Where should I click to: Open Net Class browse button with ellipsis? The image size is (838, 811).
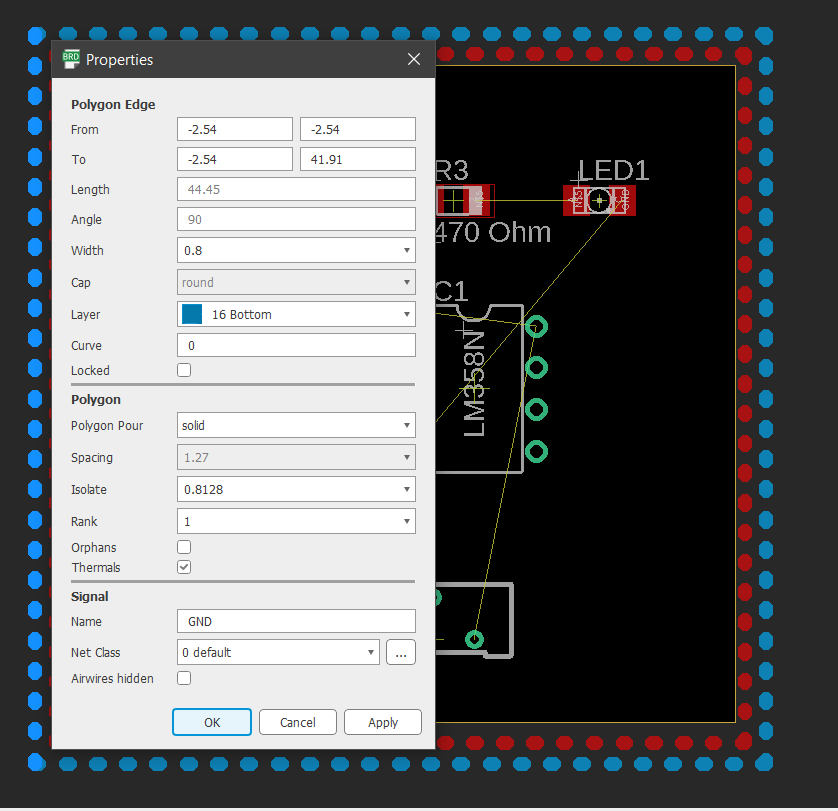pyautogui.click(x=401, y=653)
